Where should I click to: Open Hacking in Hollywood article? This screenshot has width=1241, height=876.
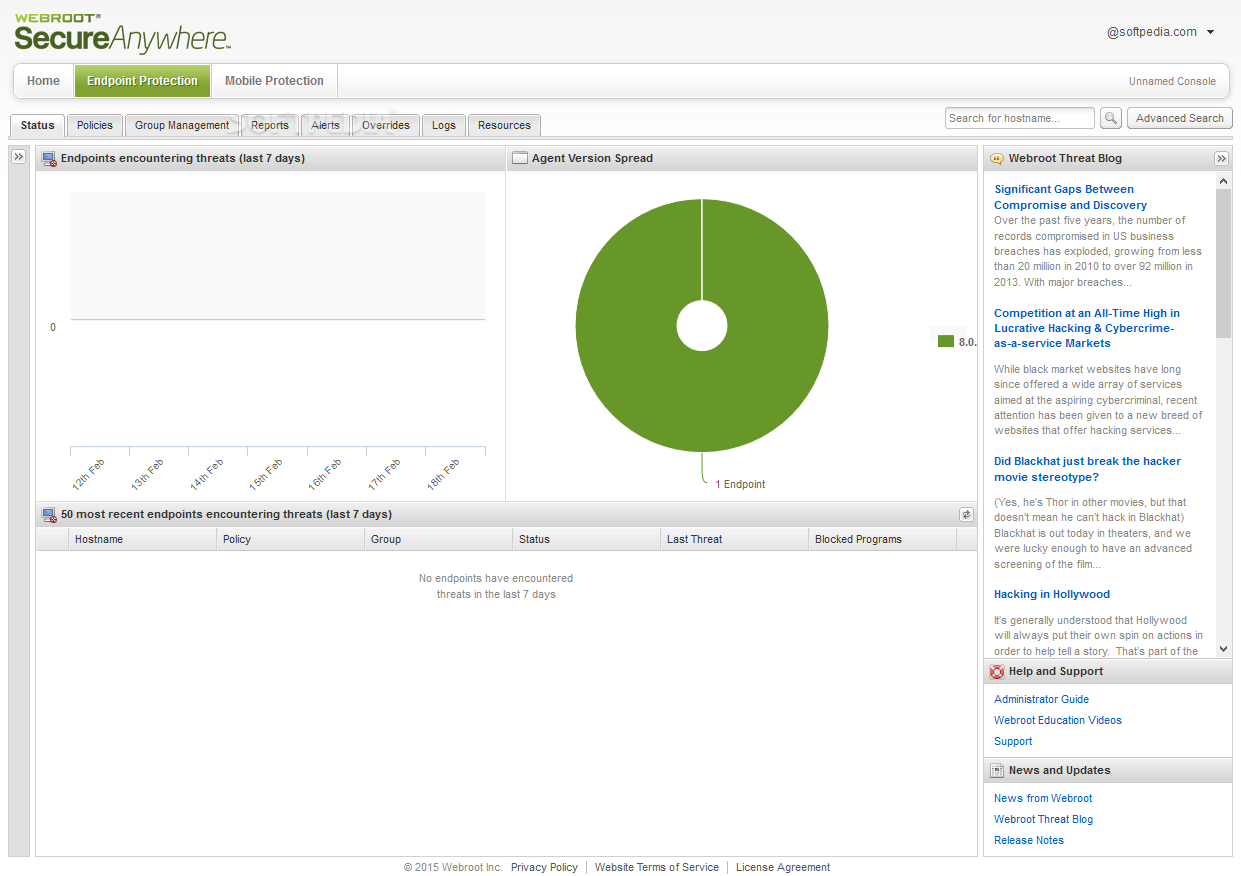pyautogui.click(x=1052, y=594)
